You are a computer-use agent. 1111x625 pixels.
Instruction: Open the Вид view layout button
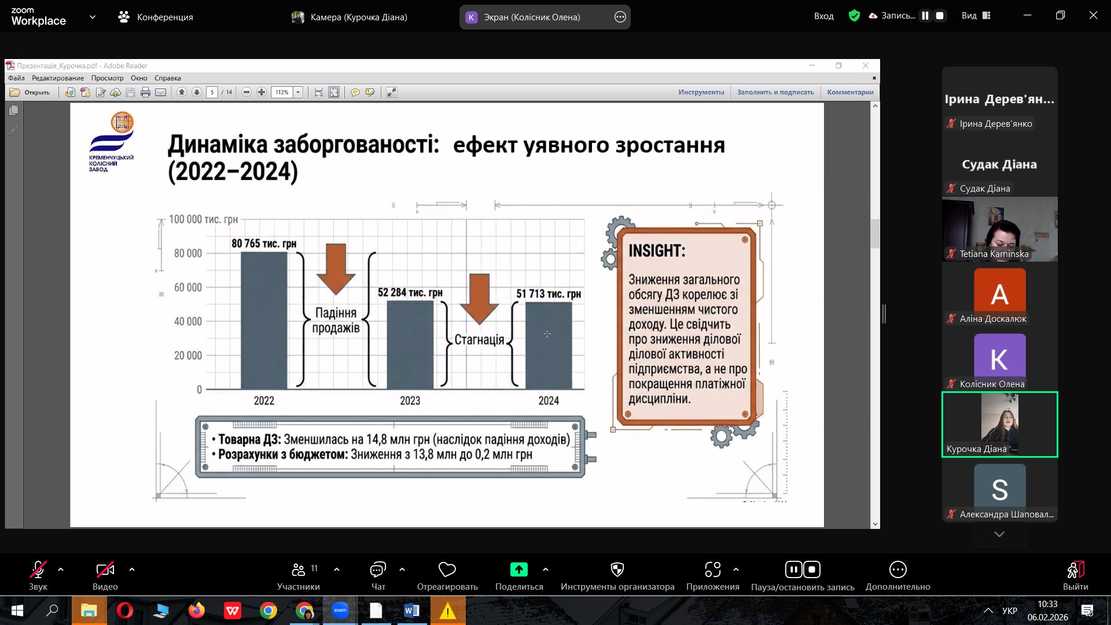tap(974, 16)
